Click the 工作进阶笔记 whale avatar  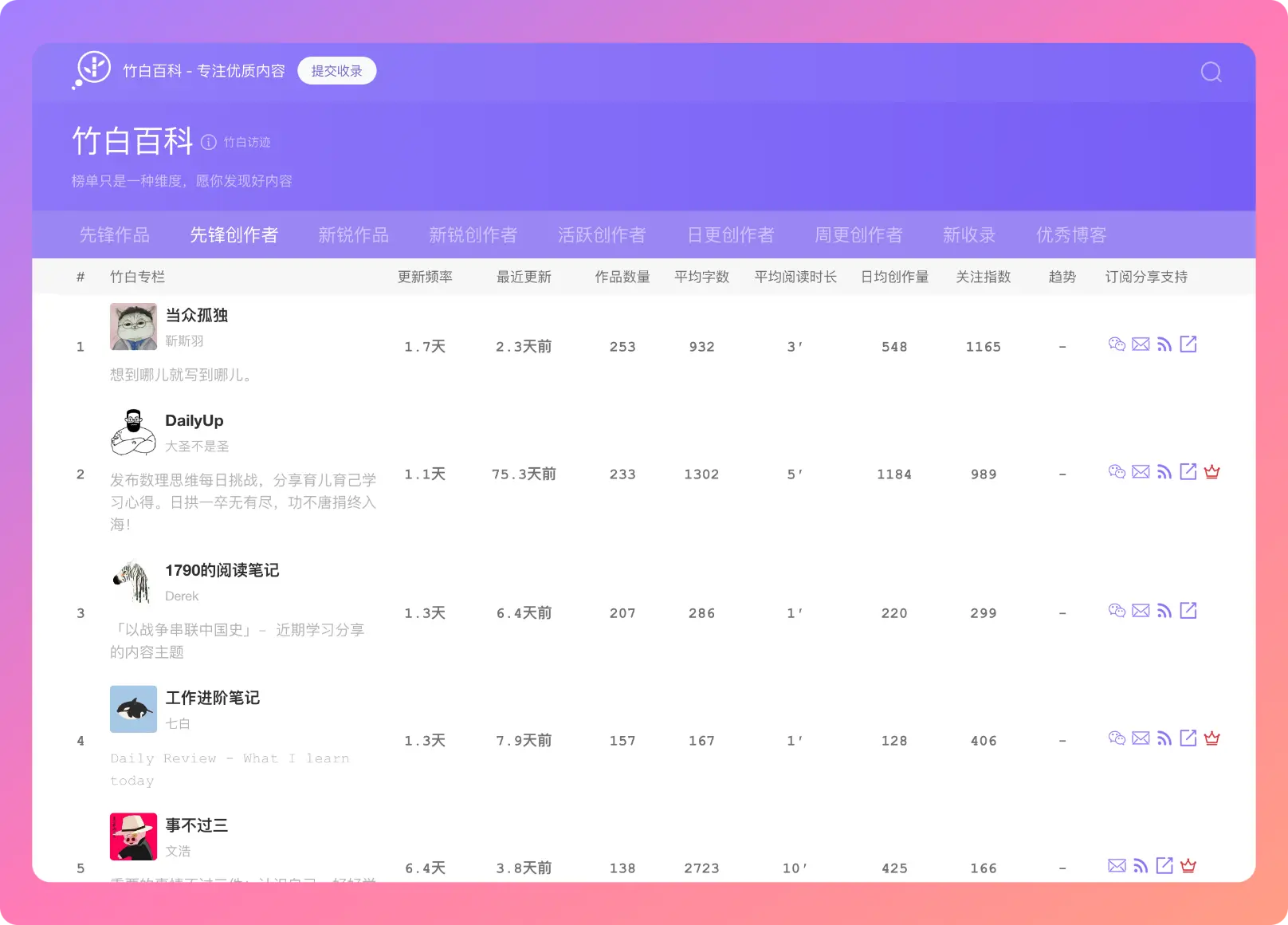point(133,709)
